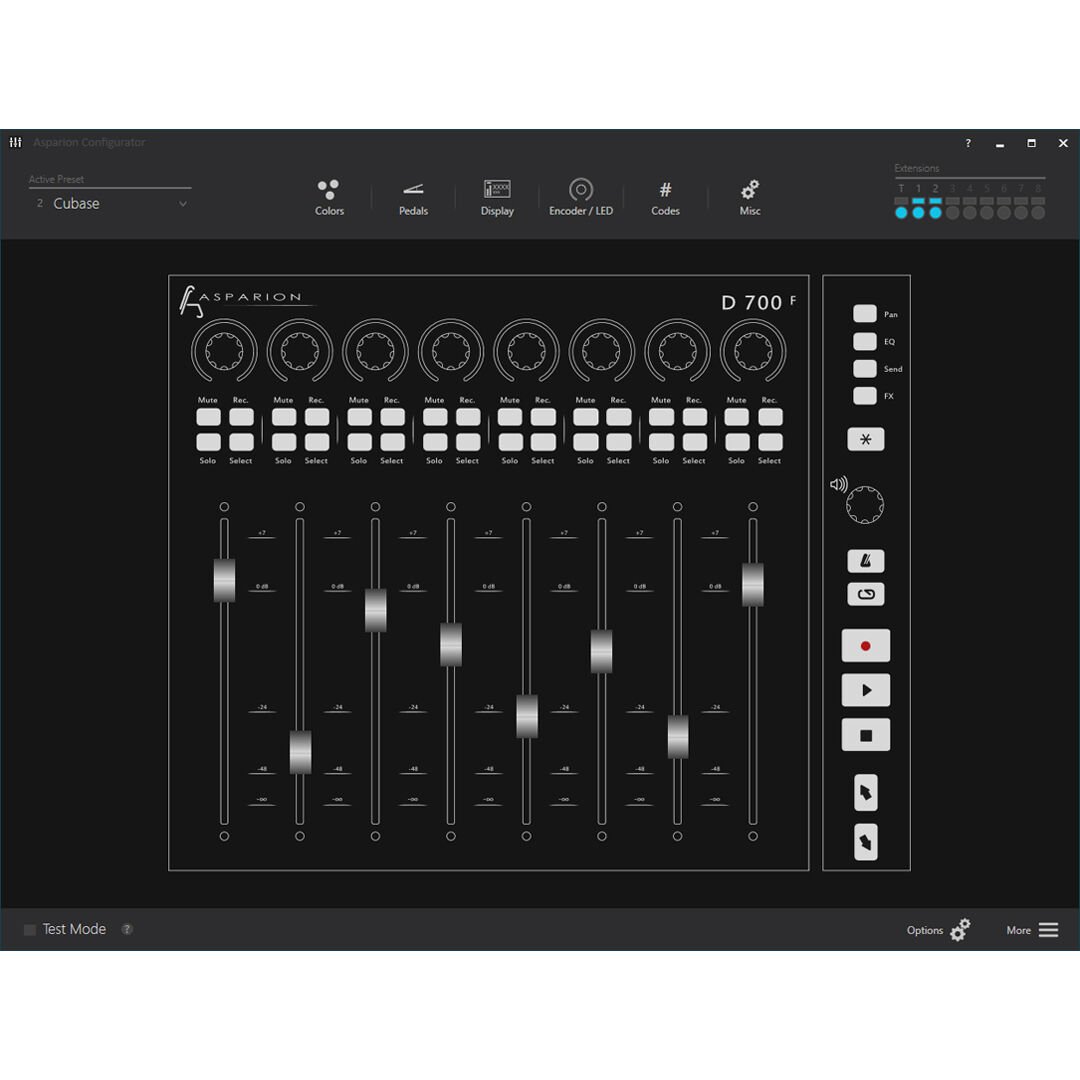Click the pedal icon button on right panel
This screenshot has height=1080, width=1080.
865,561
